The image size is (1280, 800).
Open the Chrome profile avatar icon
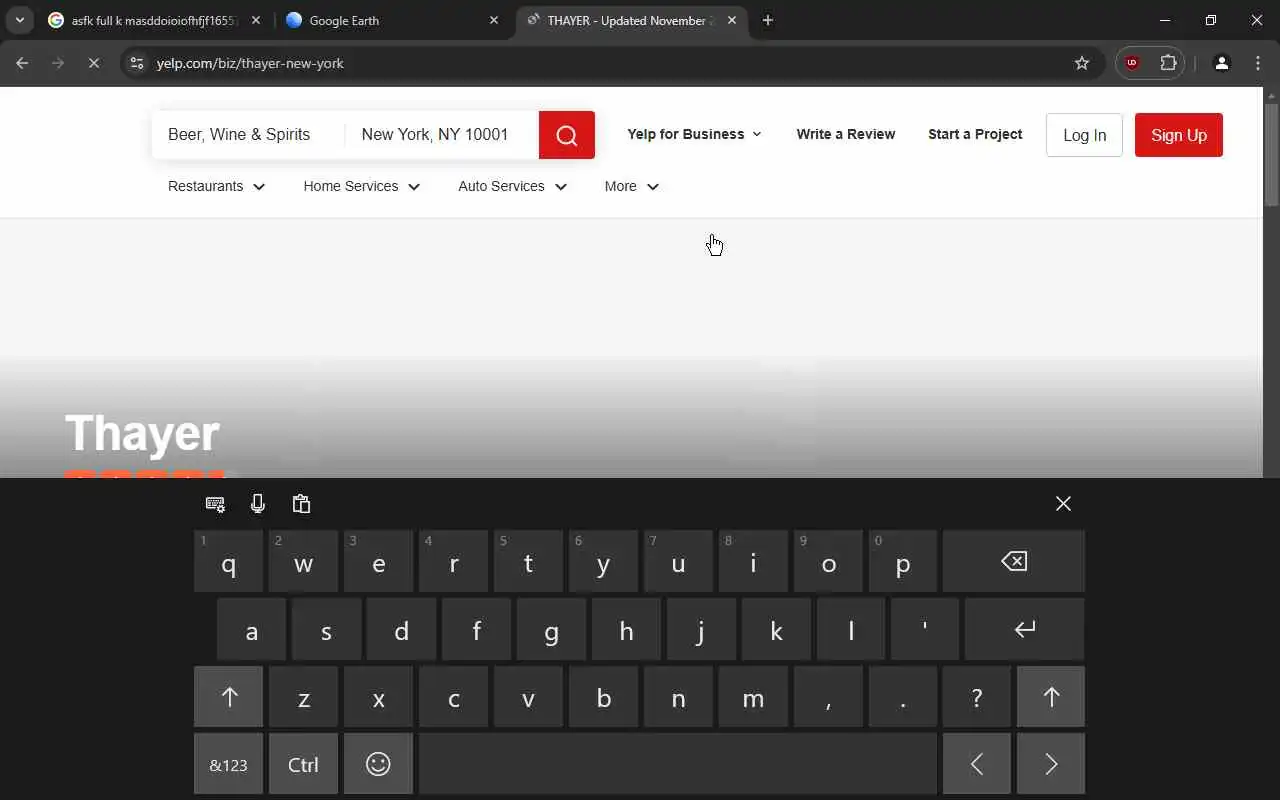(x=1221, y=63)
